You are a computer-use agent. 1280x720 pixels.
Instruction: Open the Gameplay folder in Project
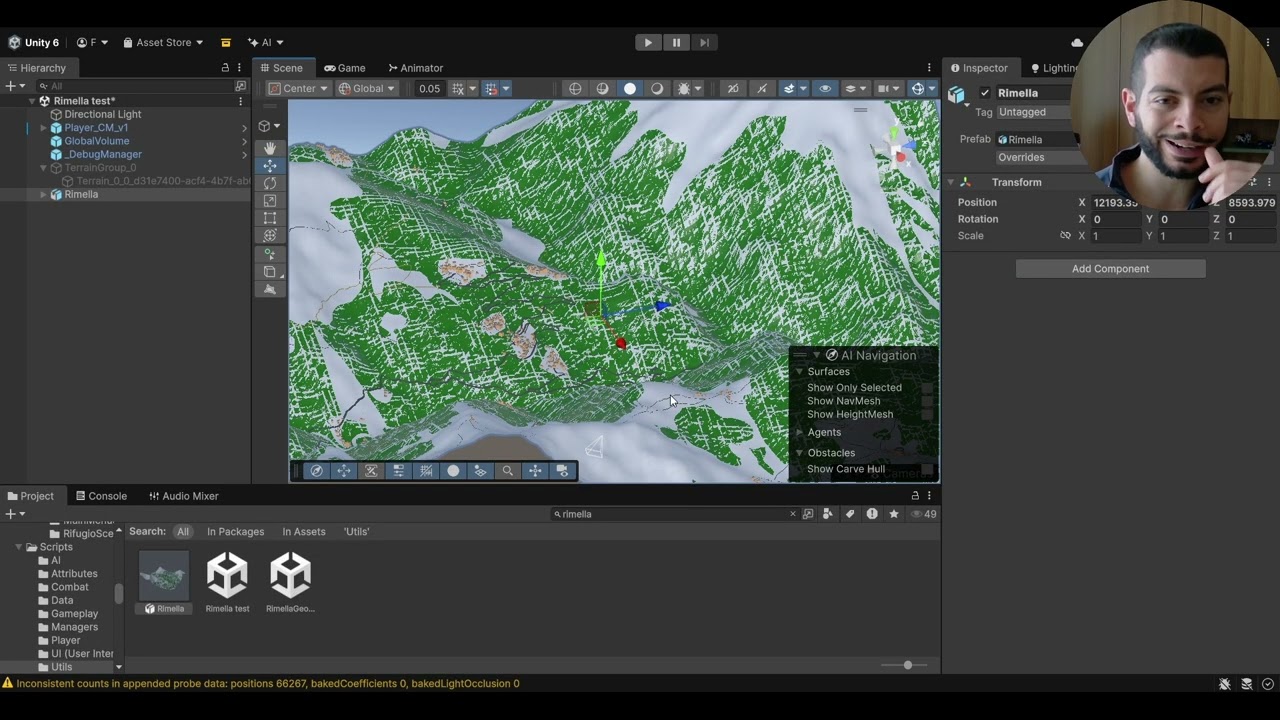click(x=74, y=614)
